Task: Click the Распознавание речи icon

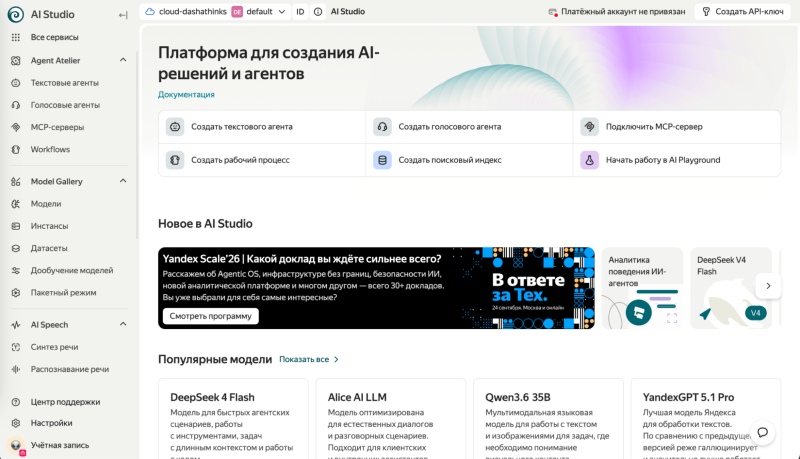Action: pyautogui.click(x=16, y=369)
